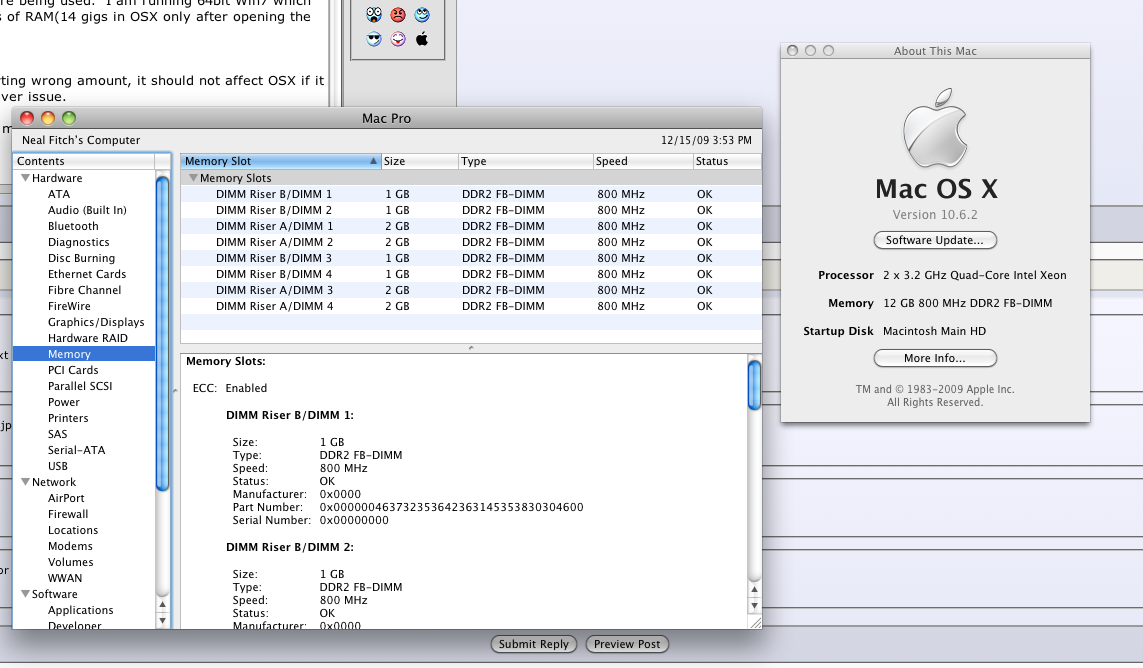The height and width of the screenshot is (668, 1143).
Task: Zoom the Mac Pro window with green button
Action: (x=69, y=118)
